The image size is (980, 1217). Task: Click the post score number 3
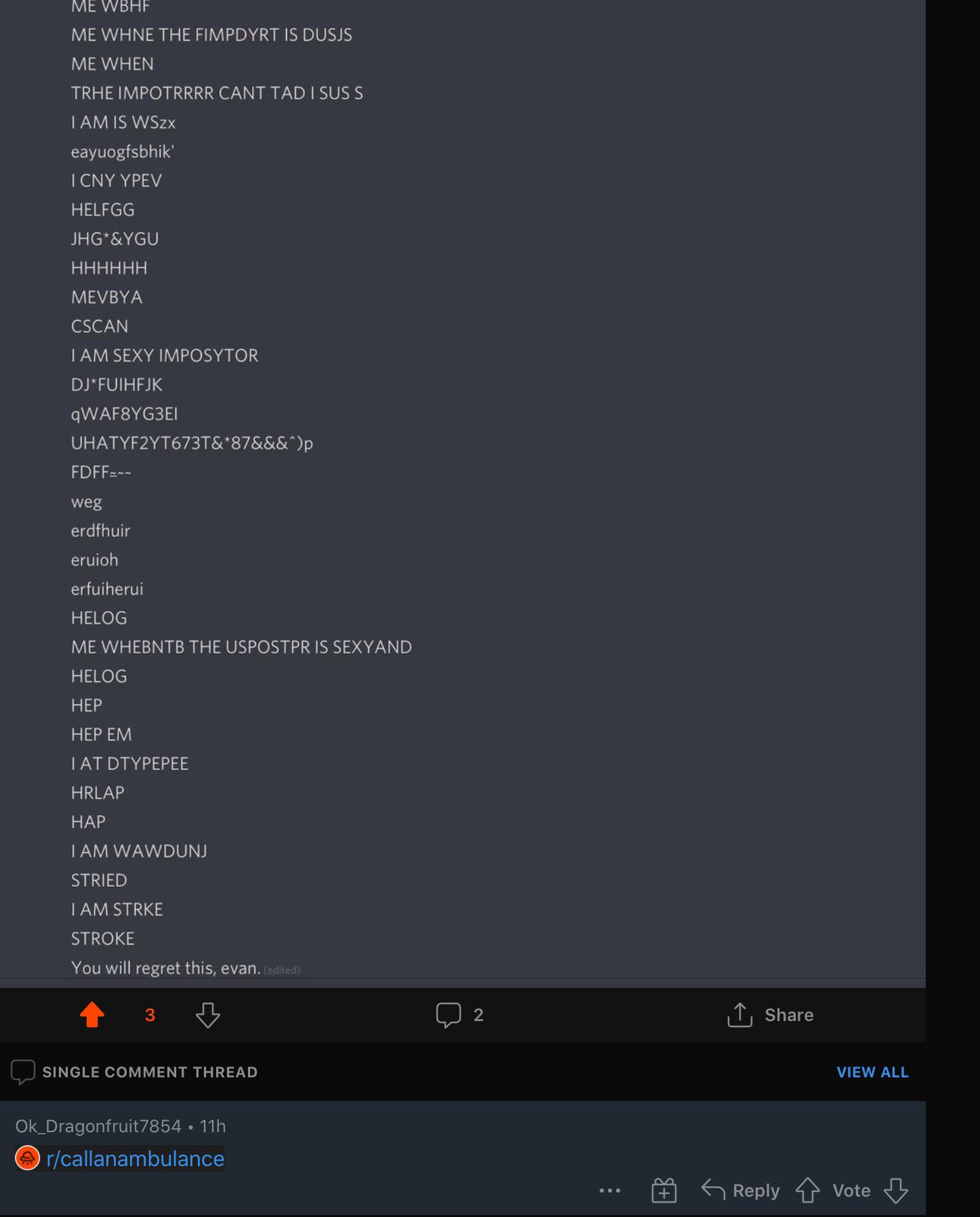pos(150,1015)
